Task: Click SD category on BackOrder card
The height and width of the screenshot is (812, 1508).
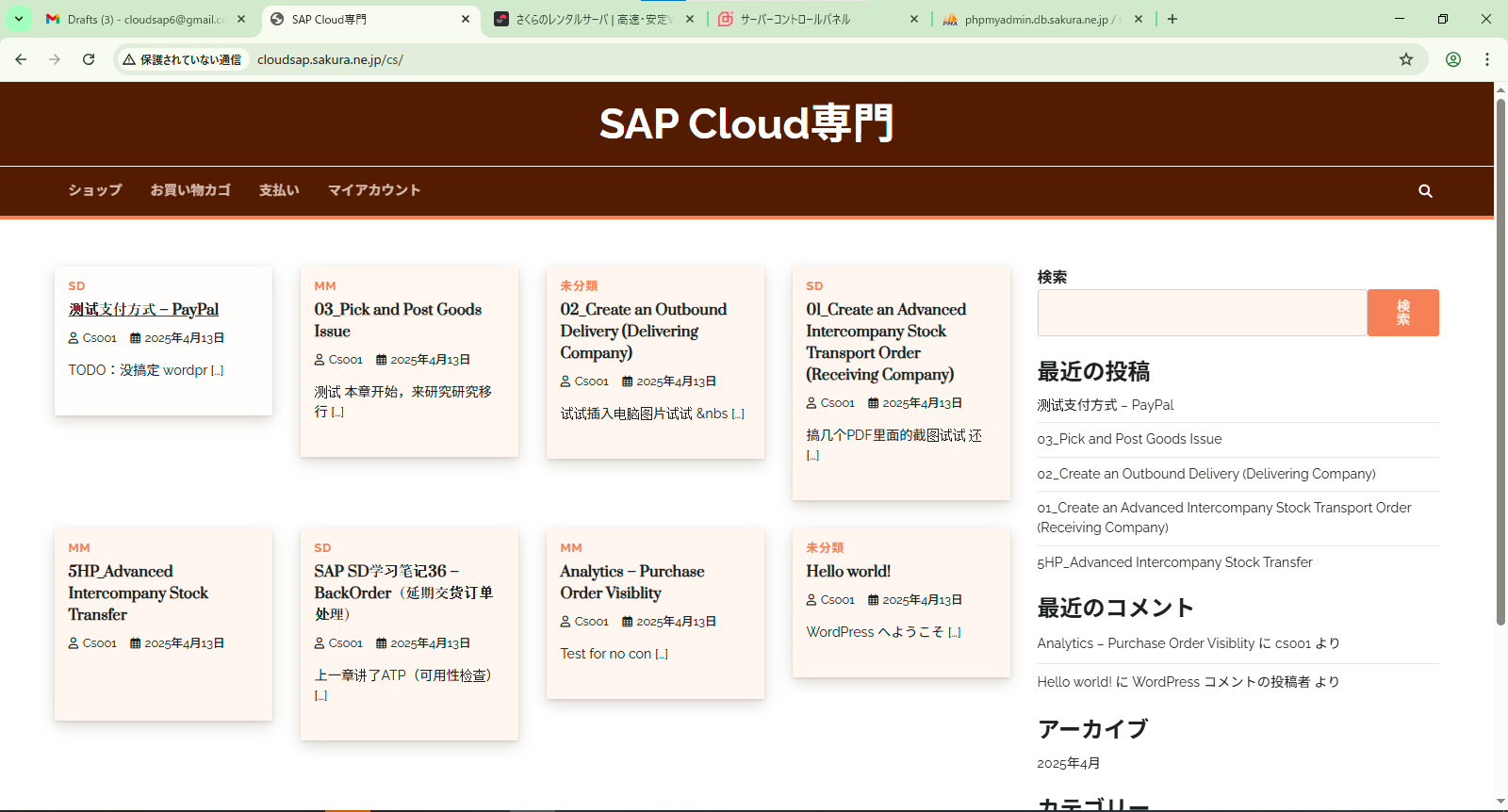Action: (x=322, y=547)
